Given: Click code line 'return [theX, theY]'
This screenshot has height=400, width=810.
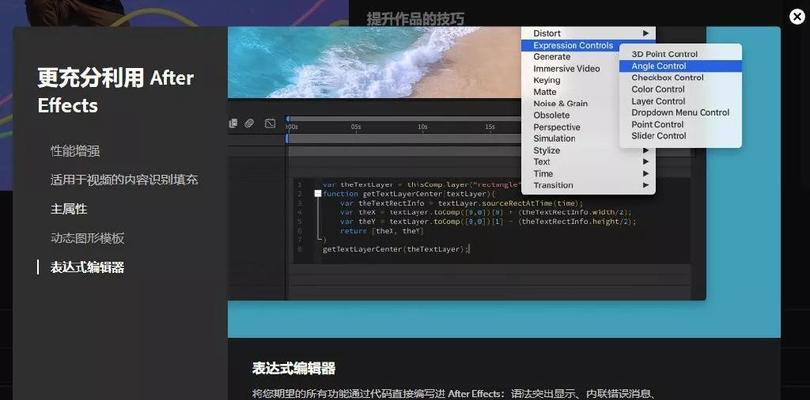Looking at the screenshot, I should [382, 231].
